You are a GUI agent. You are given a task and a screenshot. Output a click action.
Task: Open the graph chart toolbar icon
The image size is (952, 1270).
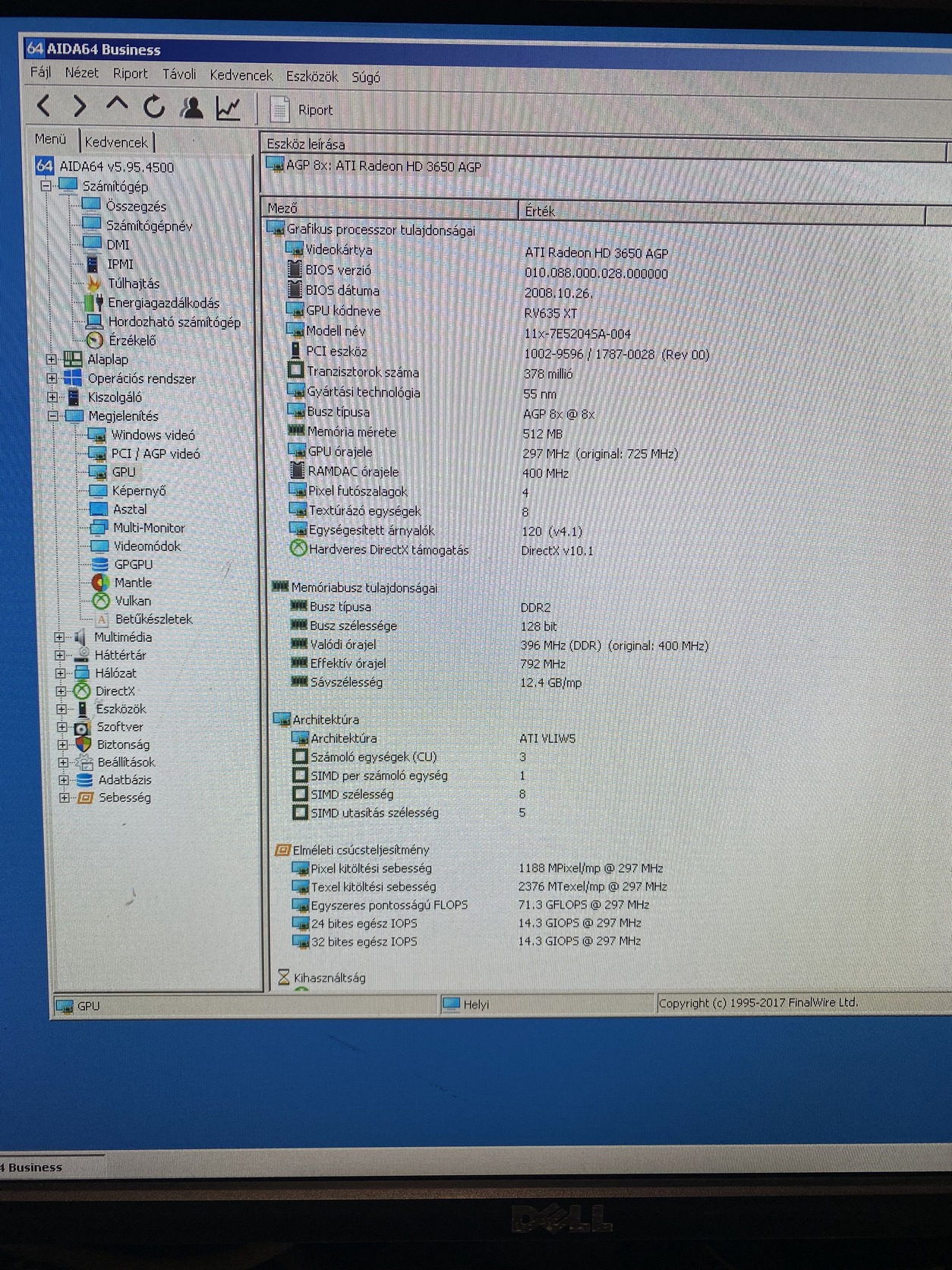(229, 109)
